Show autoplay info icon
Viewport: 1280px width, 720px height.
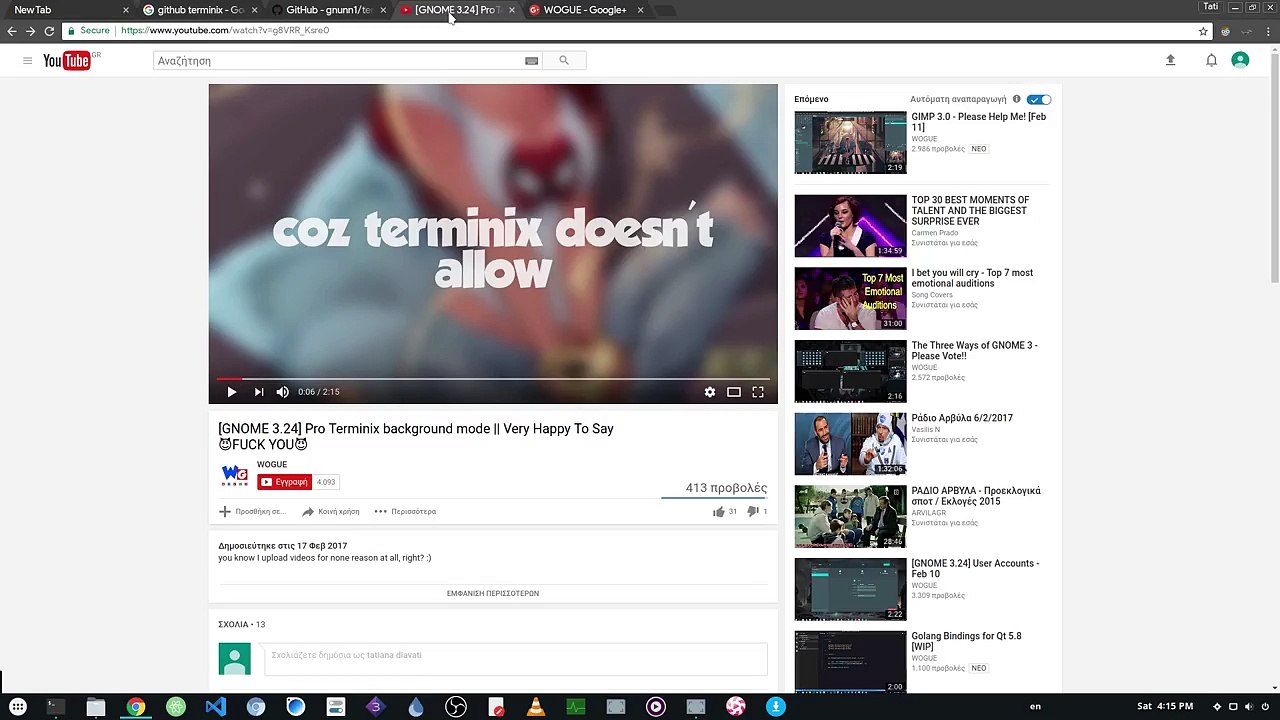(1016, 99)
